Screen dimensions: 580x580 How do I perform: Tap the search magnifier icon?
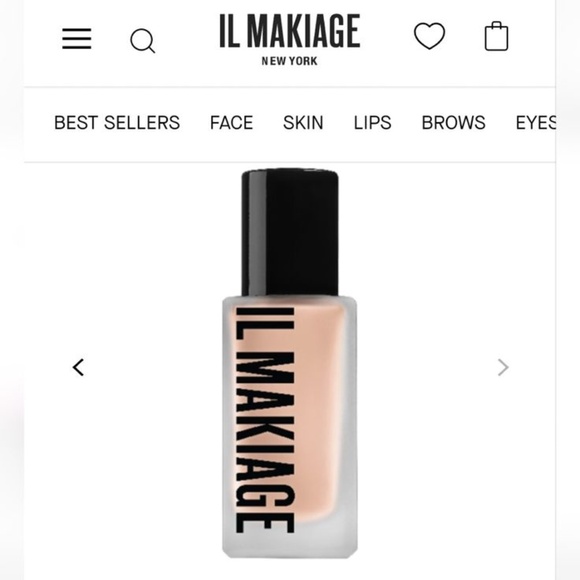(142, 41)
